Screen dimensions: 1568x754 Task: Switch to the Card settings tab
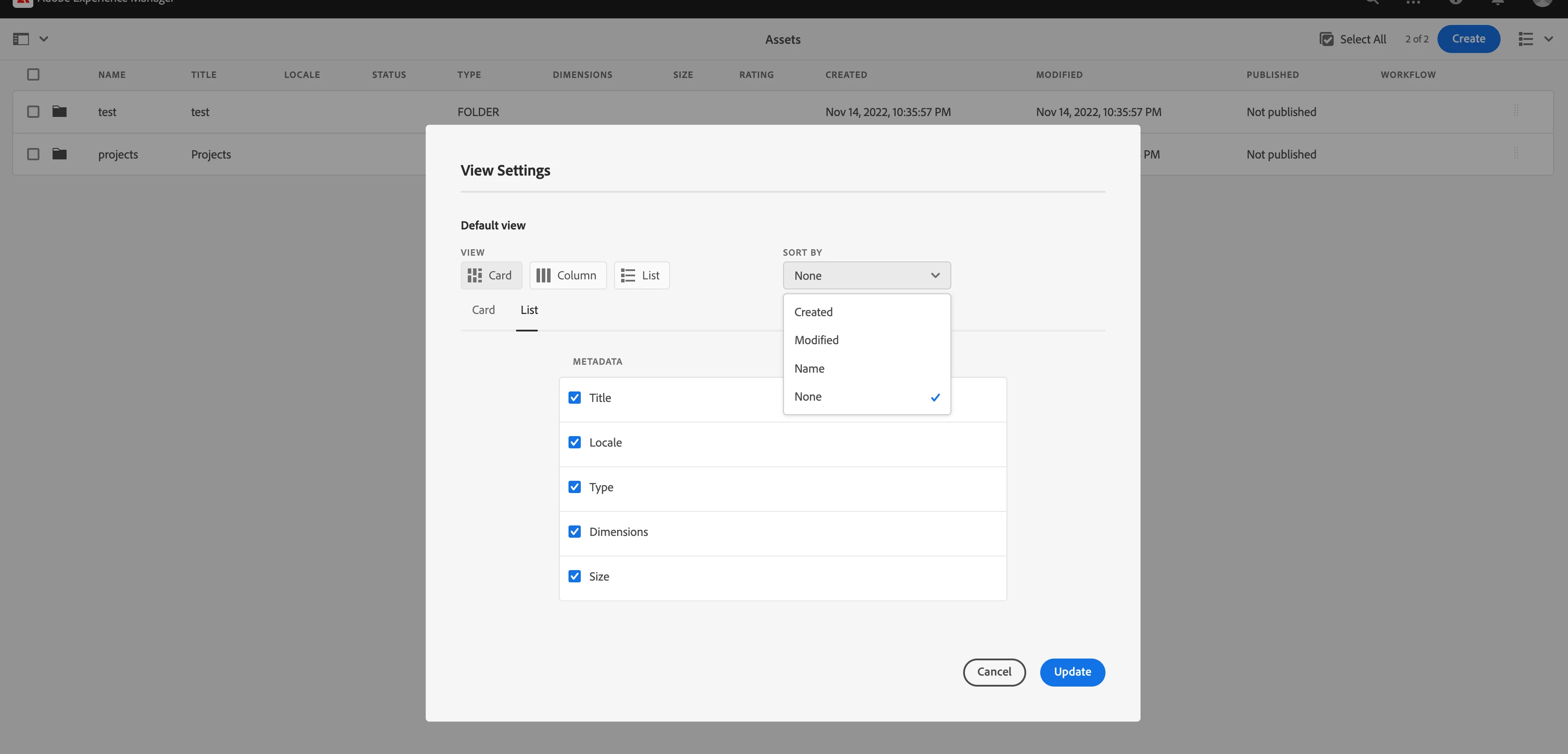pyautogui.click(x=483, y=310)
